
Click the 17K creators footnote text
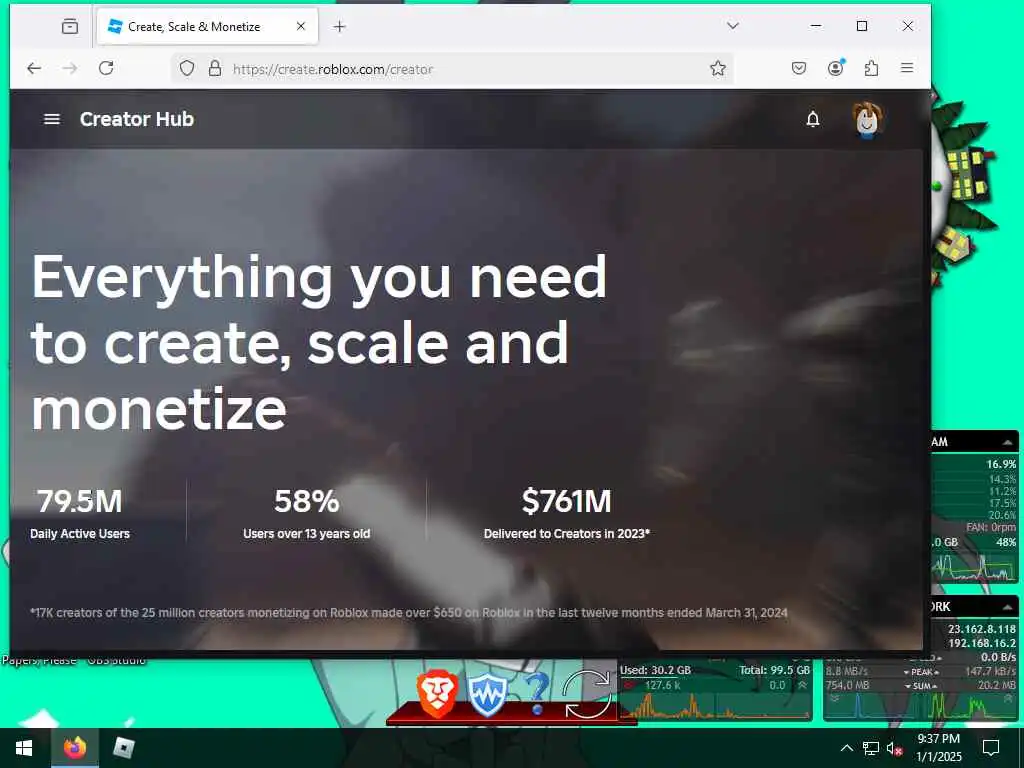point(409,613)
